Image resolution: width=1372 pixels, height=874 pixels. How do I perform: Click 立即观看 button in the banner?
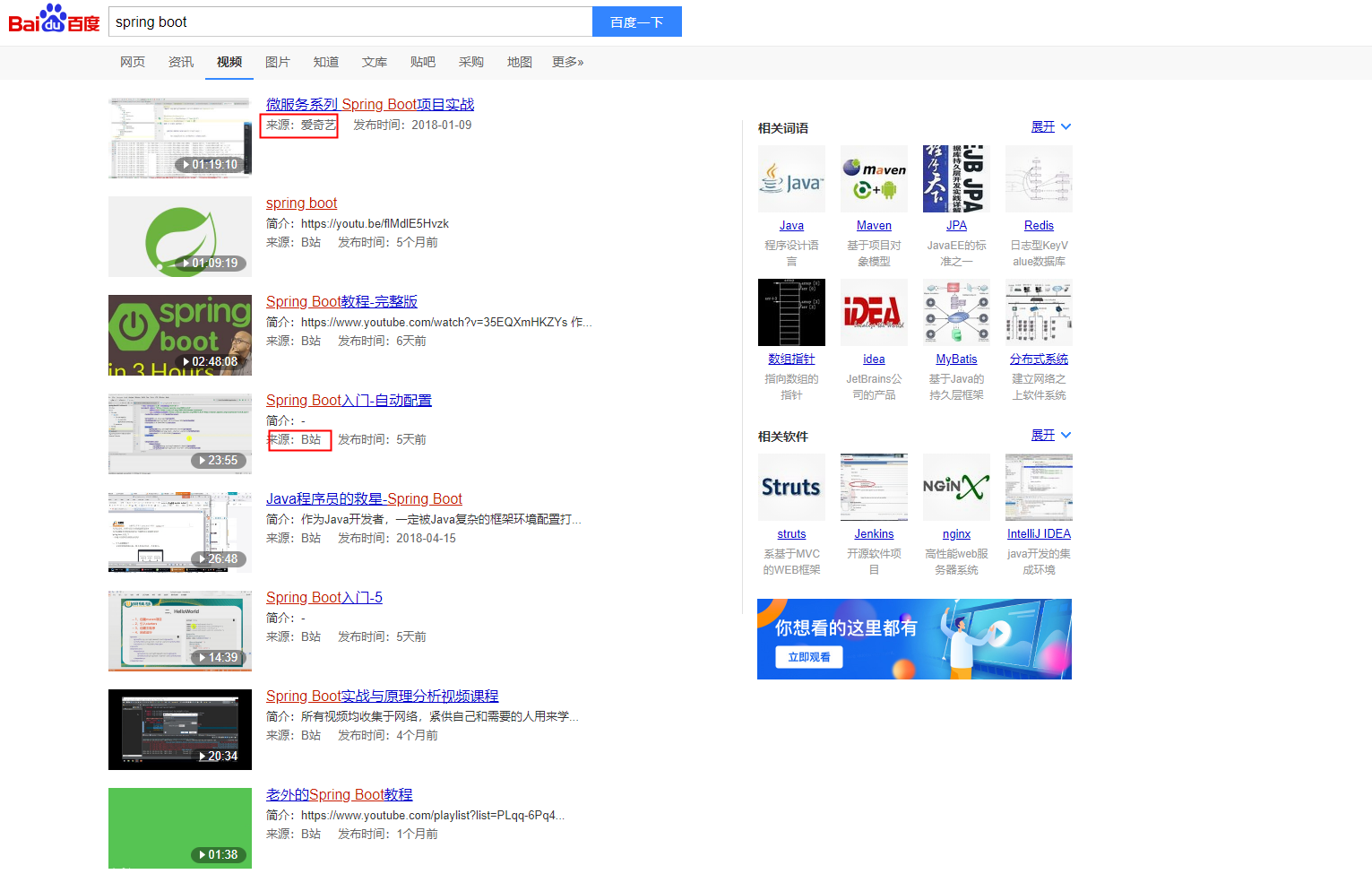click(x=809, y=657)
